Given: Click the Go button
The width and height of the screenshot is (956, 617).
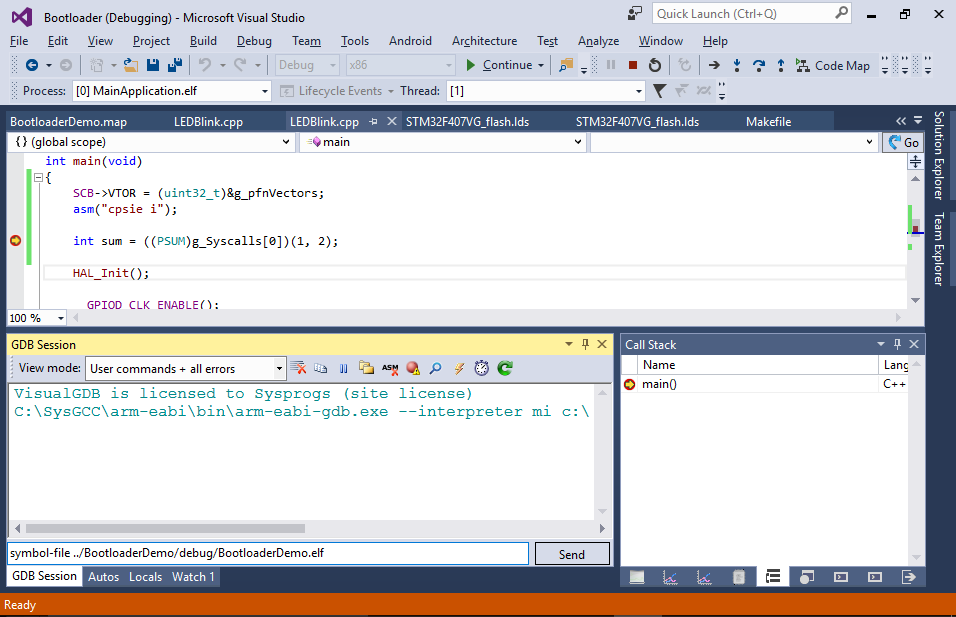Looking at the screenshot, I should coord(904,143).
